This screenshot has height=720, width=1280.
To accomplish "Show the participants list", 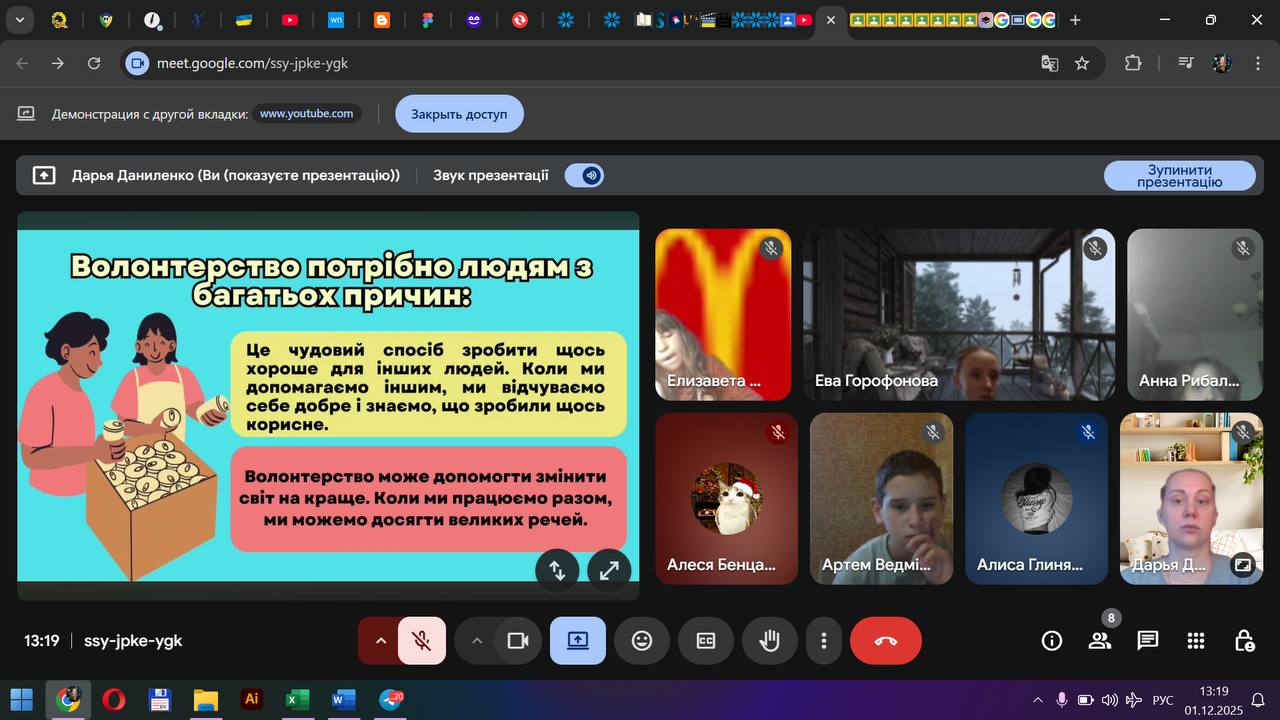I will click(1100, 641).
